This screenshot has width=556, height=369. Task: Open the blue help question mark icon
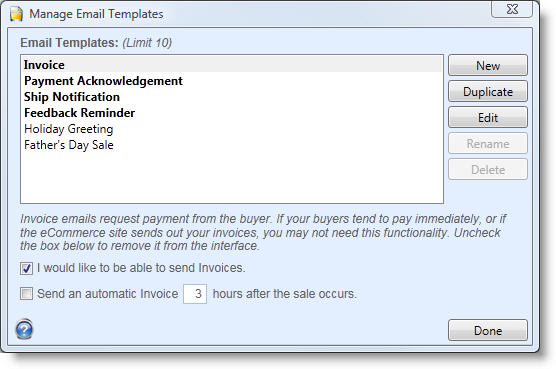pos(24,329)
